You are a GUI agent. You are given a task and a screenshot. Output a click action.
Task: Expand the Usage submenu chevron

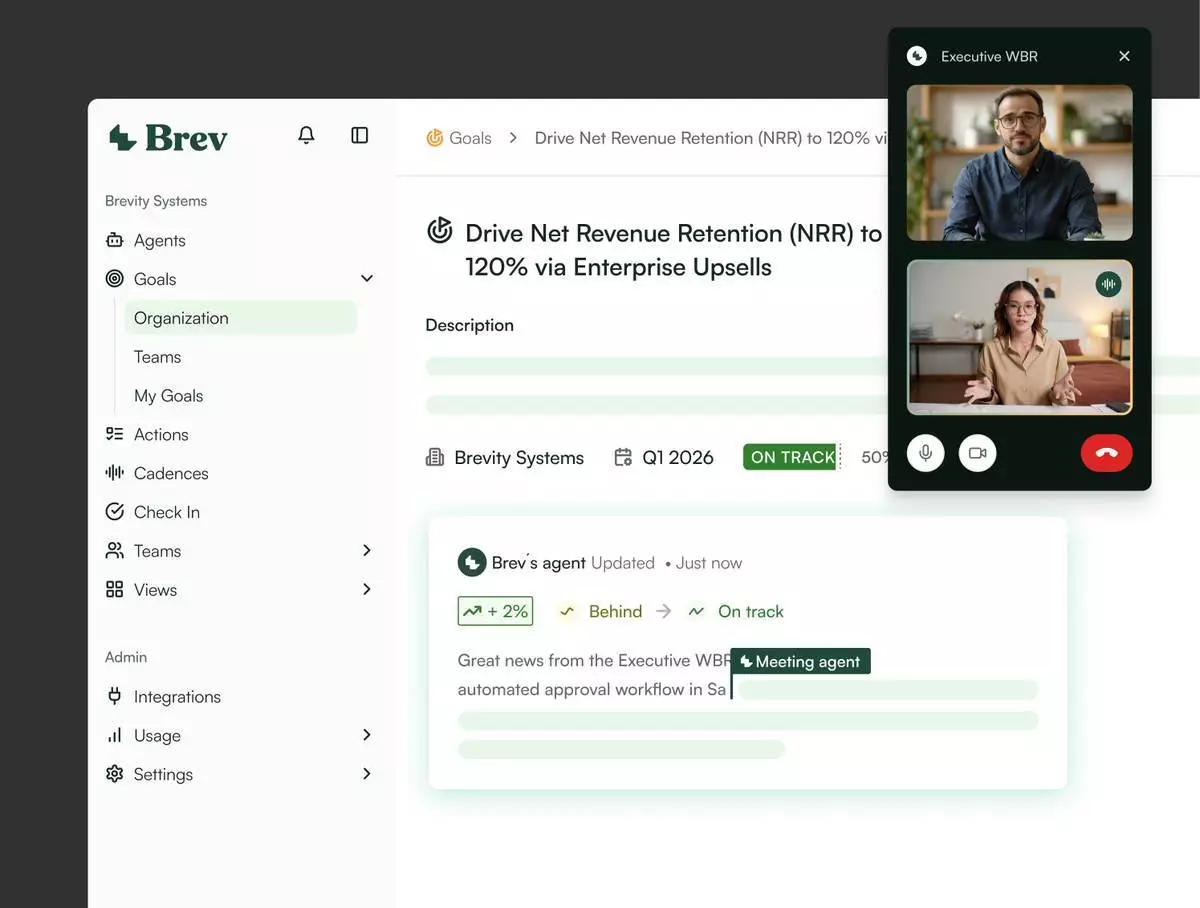click(367, 735)
